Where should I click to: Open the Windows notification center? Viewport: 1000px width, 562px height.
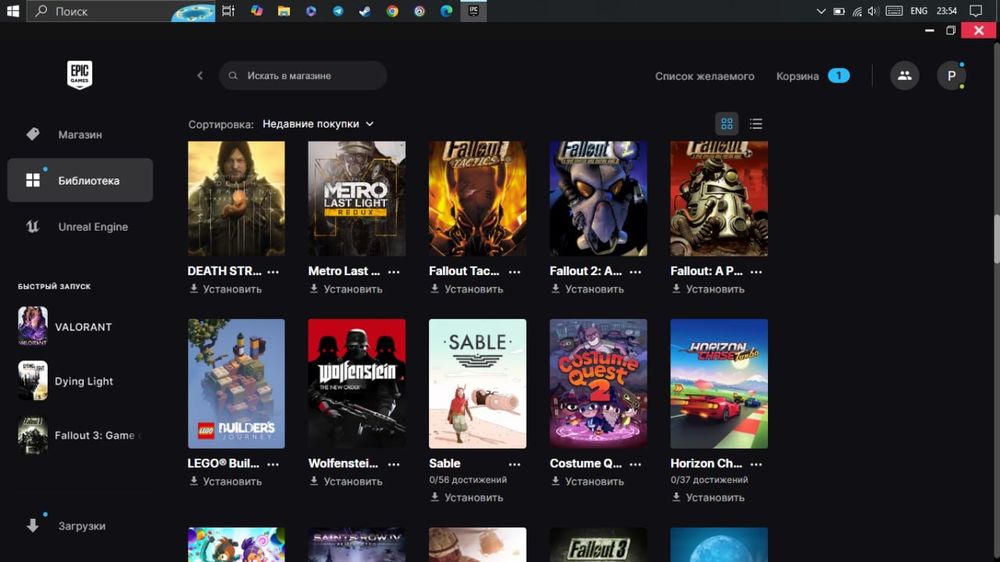coord(976,11)
